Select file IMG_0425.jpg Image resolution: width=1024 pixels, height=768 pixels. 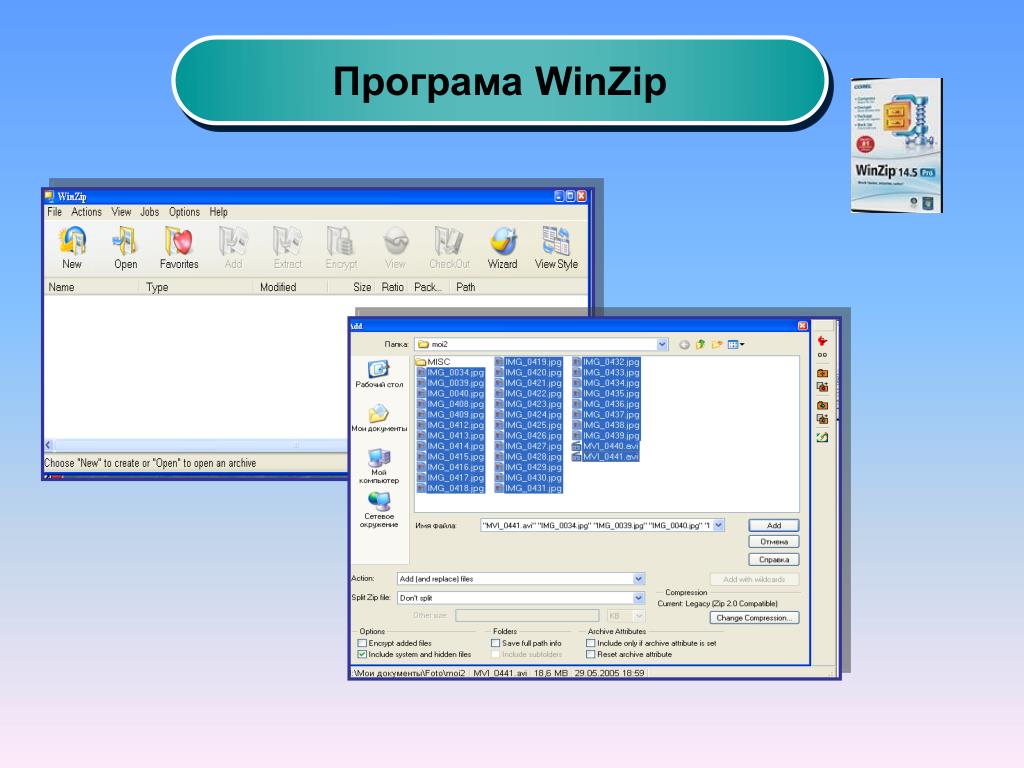(528, 425)
